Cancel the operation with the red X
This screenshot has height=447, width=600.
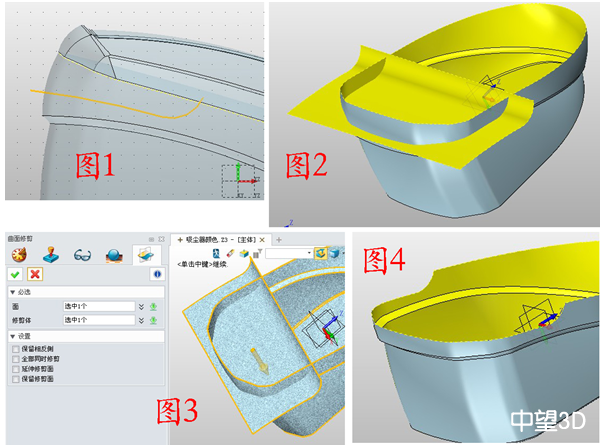(x=35, y=274)
